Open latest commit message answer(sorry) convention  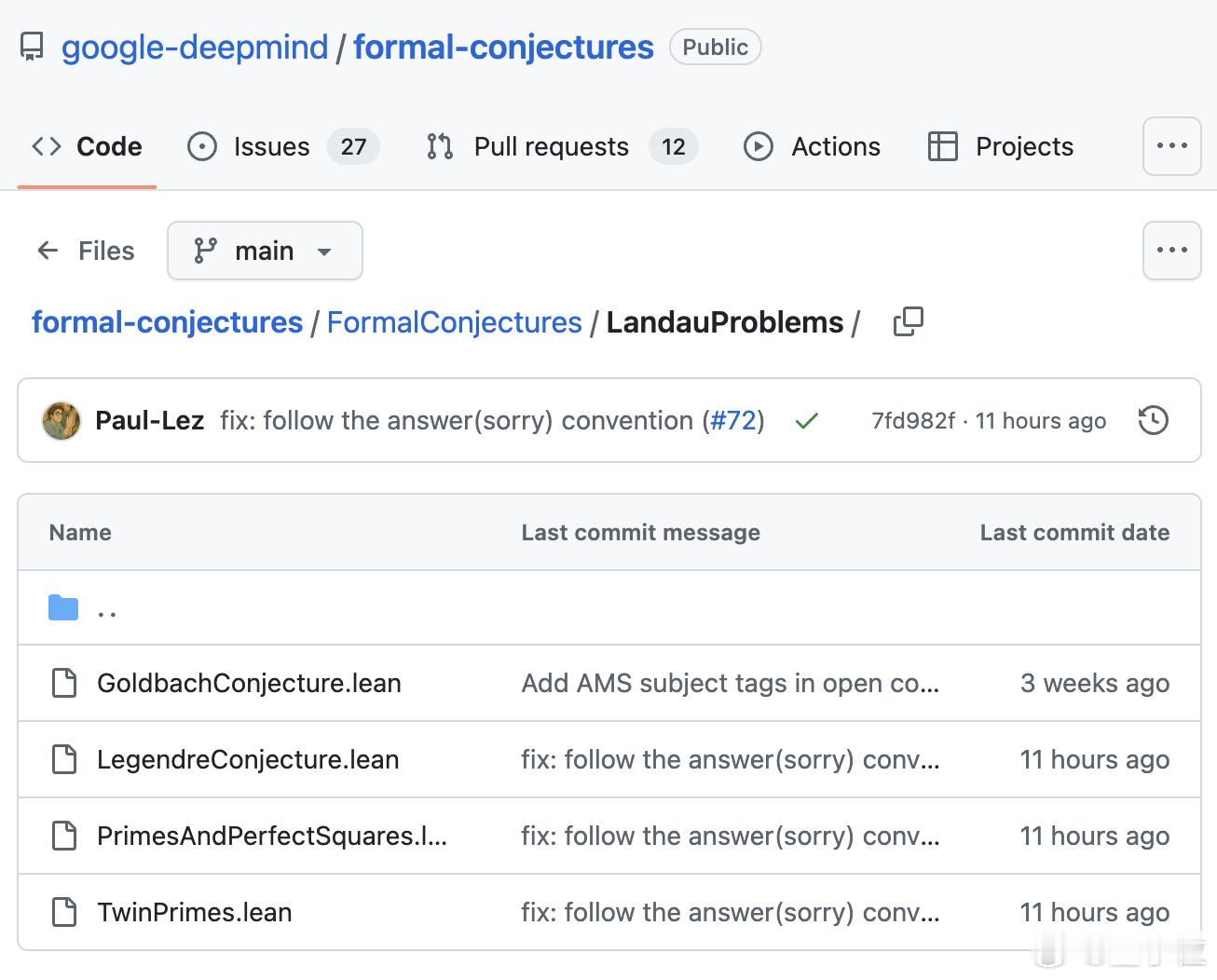point(457,420)
